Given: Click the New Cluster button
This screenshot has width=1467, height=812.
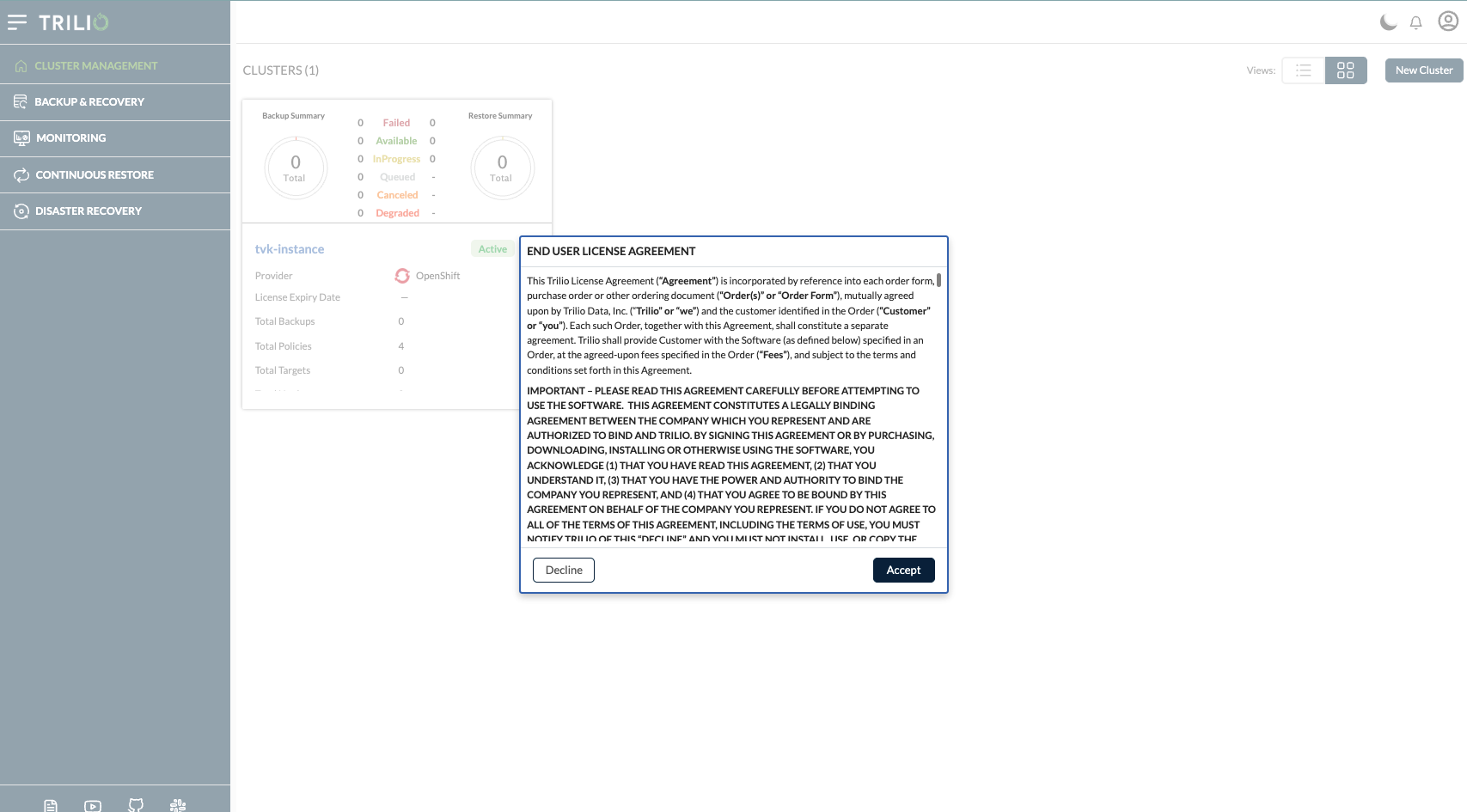Looking at the screenshot, I should (1424, 70).
